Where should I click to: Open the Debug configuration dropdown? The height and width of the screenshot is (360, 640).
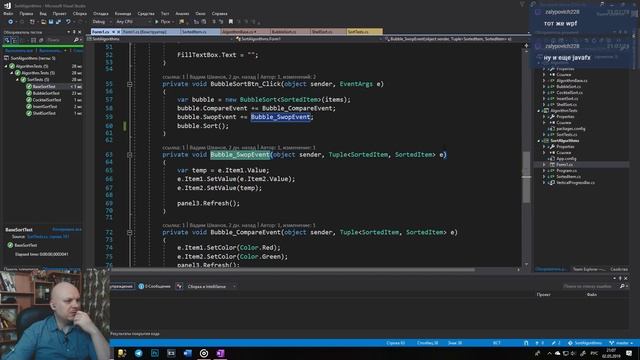101,22
